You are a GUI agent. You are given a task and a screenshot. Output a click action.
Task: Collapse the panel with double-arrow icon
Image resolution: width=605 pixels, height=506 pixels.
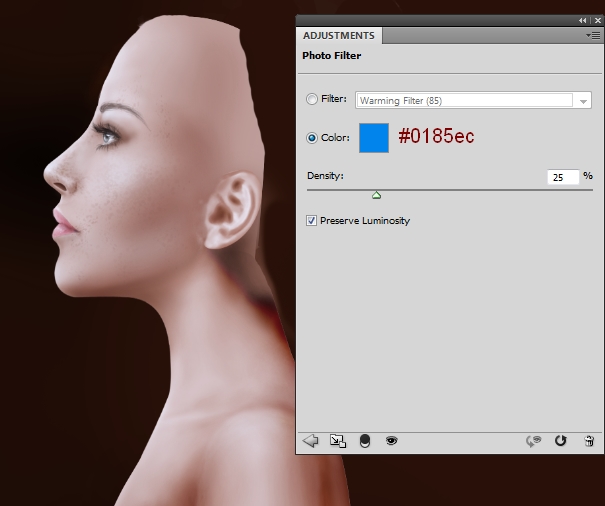583,20
